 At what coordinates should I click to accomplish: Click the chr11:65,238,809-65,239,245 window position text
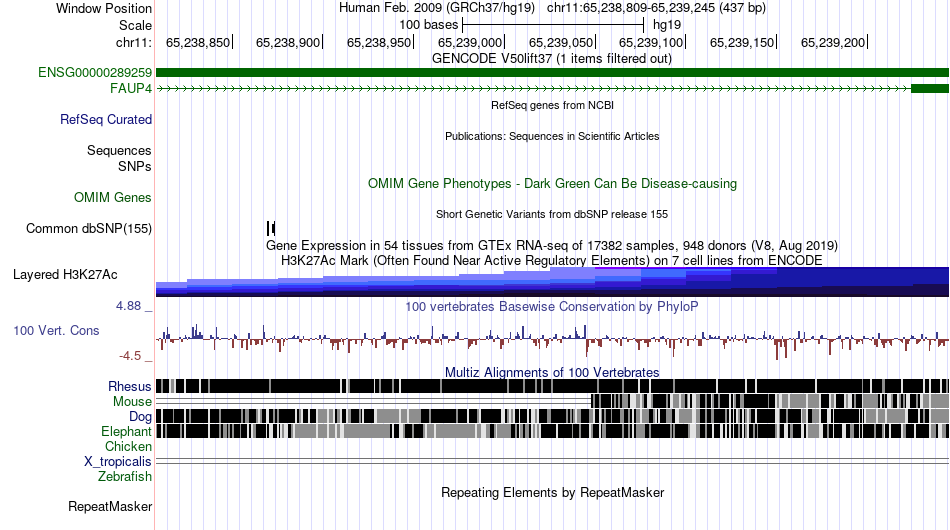point(656,8)
